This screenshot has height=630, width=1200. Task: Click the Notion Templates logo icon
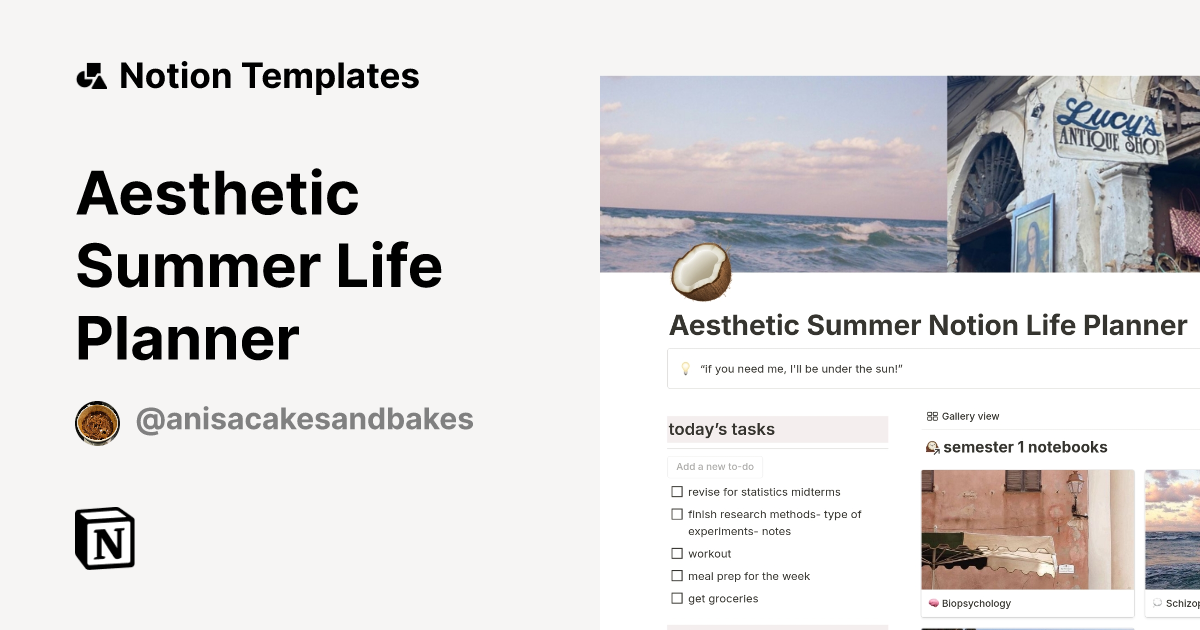coord(91,76)
